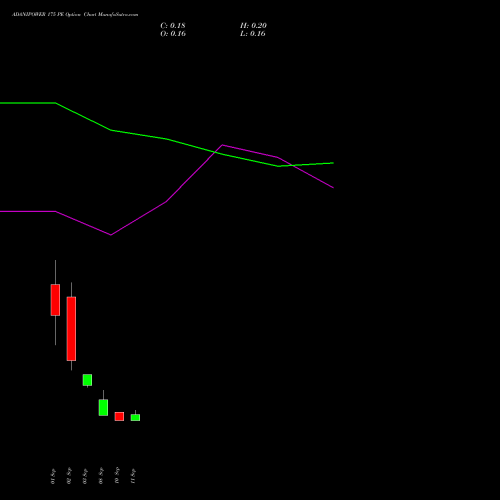Select the open value O: 0.16

[173, 34]
